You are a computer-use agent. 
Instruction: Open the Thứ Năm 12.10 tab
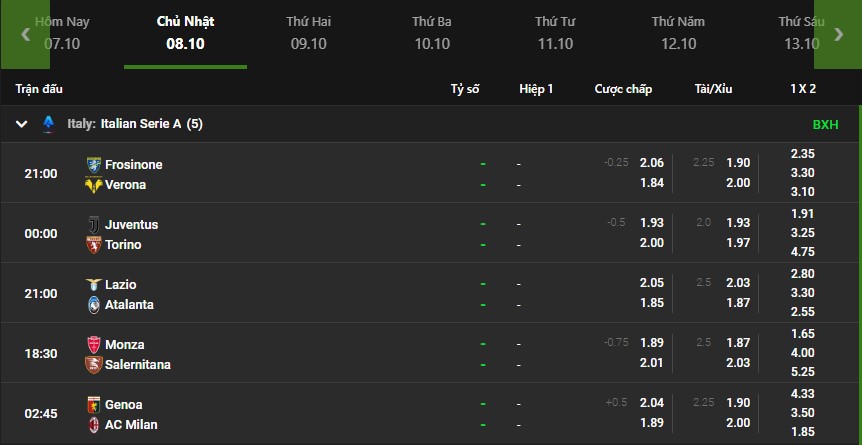tap(678, 32)
